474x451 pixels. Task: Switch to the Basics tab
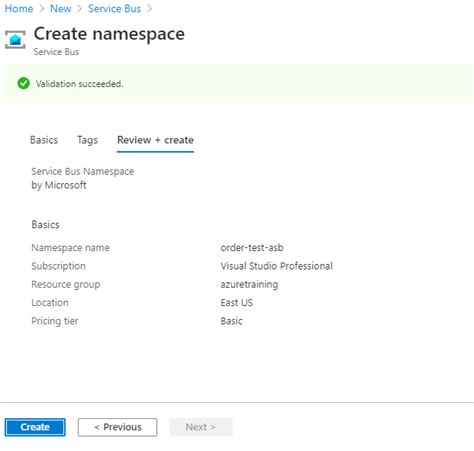point(44,140)
